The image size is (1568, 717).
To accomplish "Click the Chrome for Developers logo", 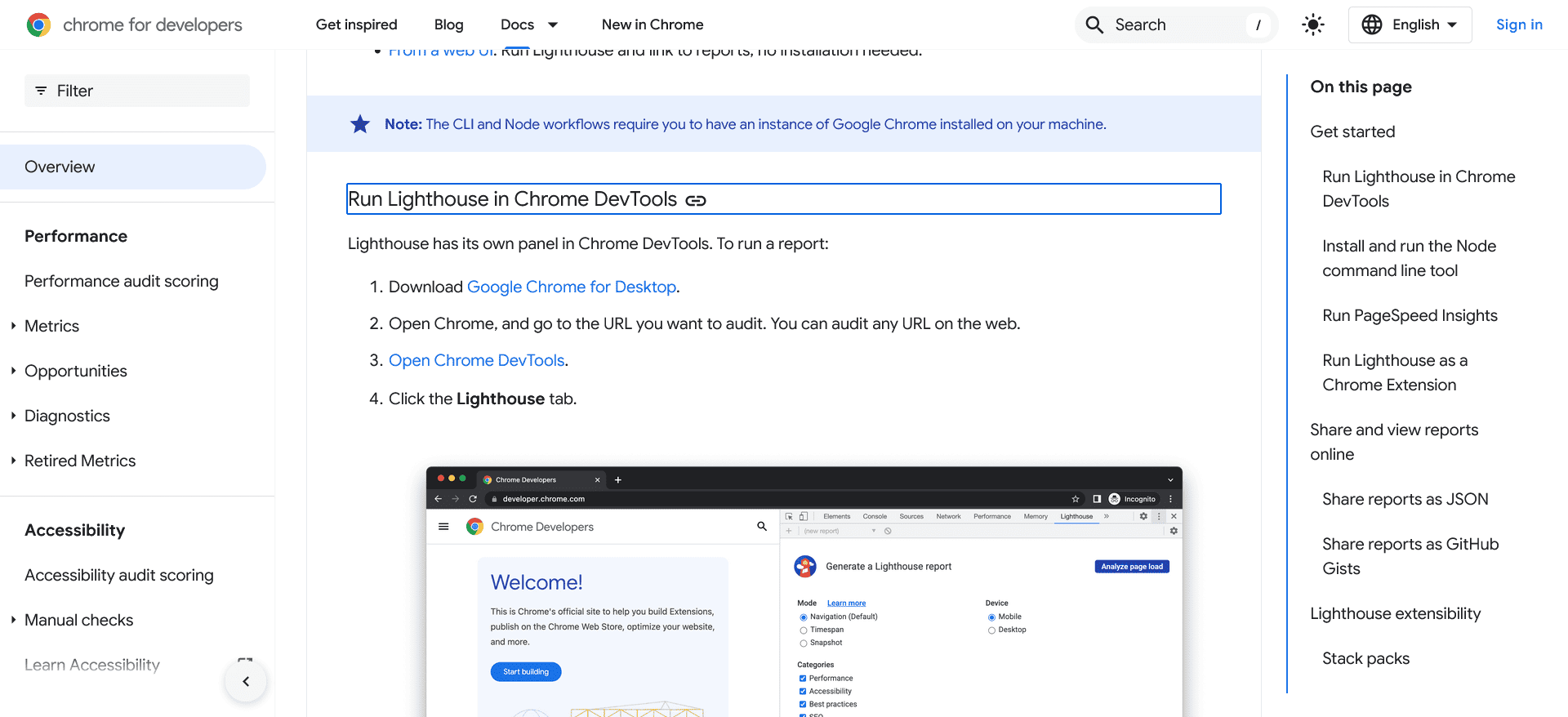I will (38, 24).
